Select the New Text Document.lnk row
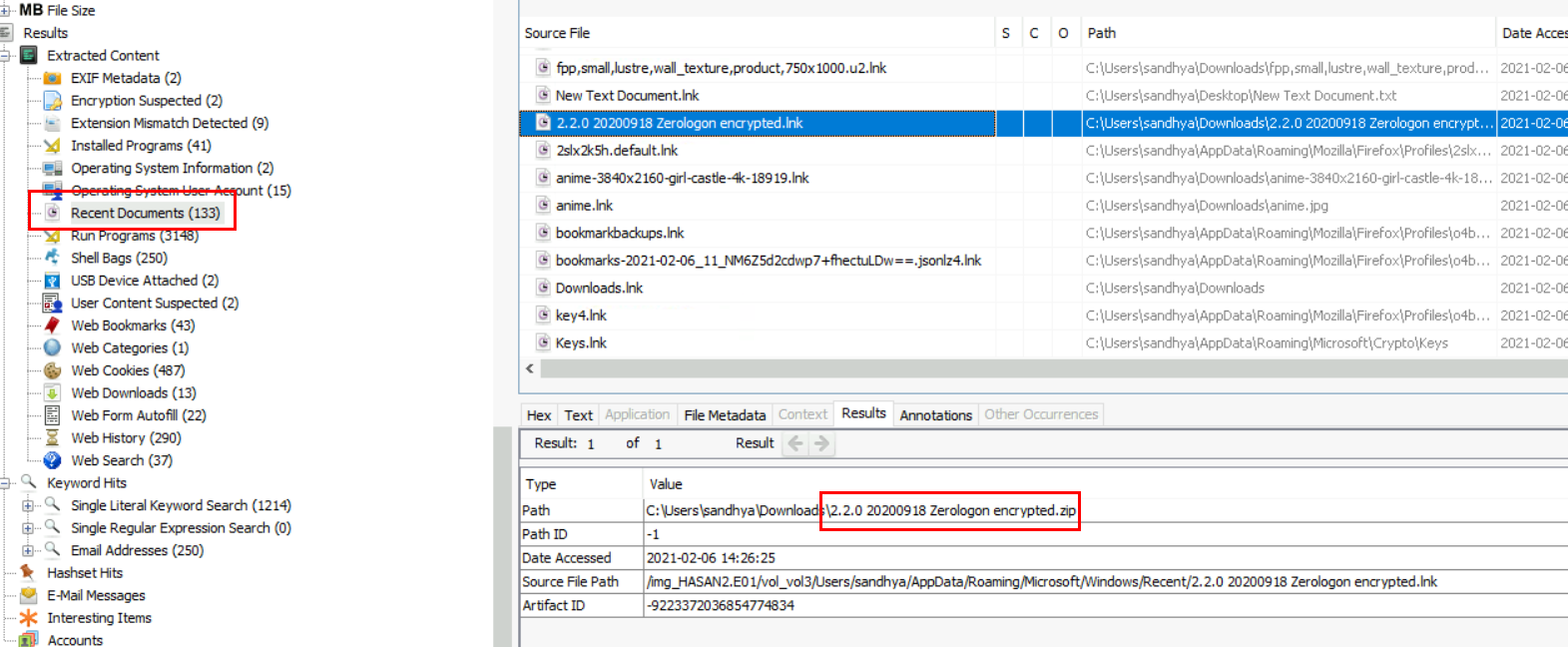This screenshot has width=1568, height=647. click(x=1043, y=96)
